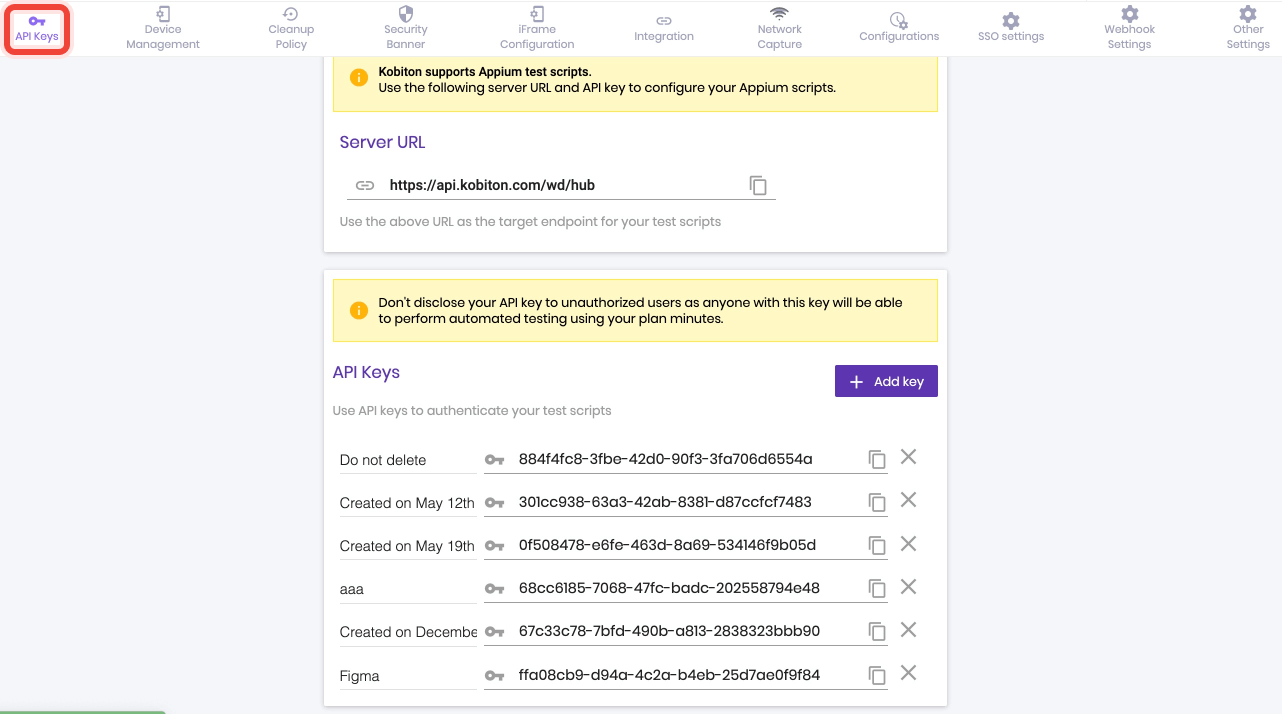Copy the Server URL with copy icon
The height and width of the screenshot is (714, 1282).
[x=758, y=185]
